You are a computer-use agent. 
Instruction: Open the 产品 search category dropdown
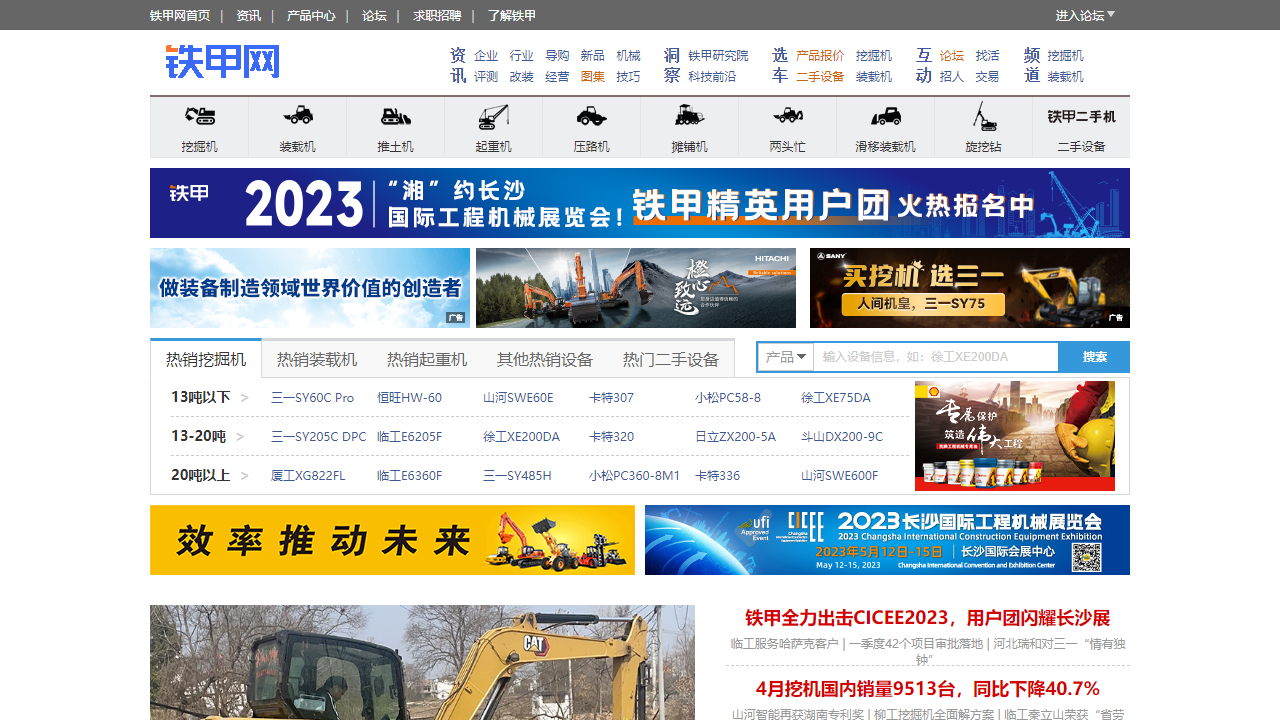(786, 357)
